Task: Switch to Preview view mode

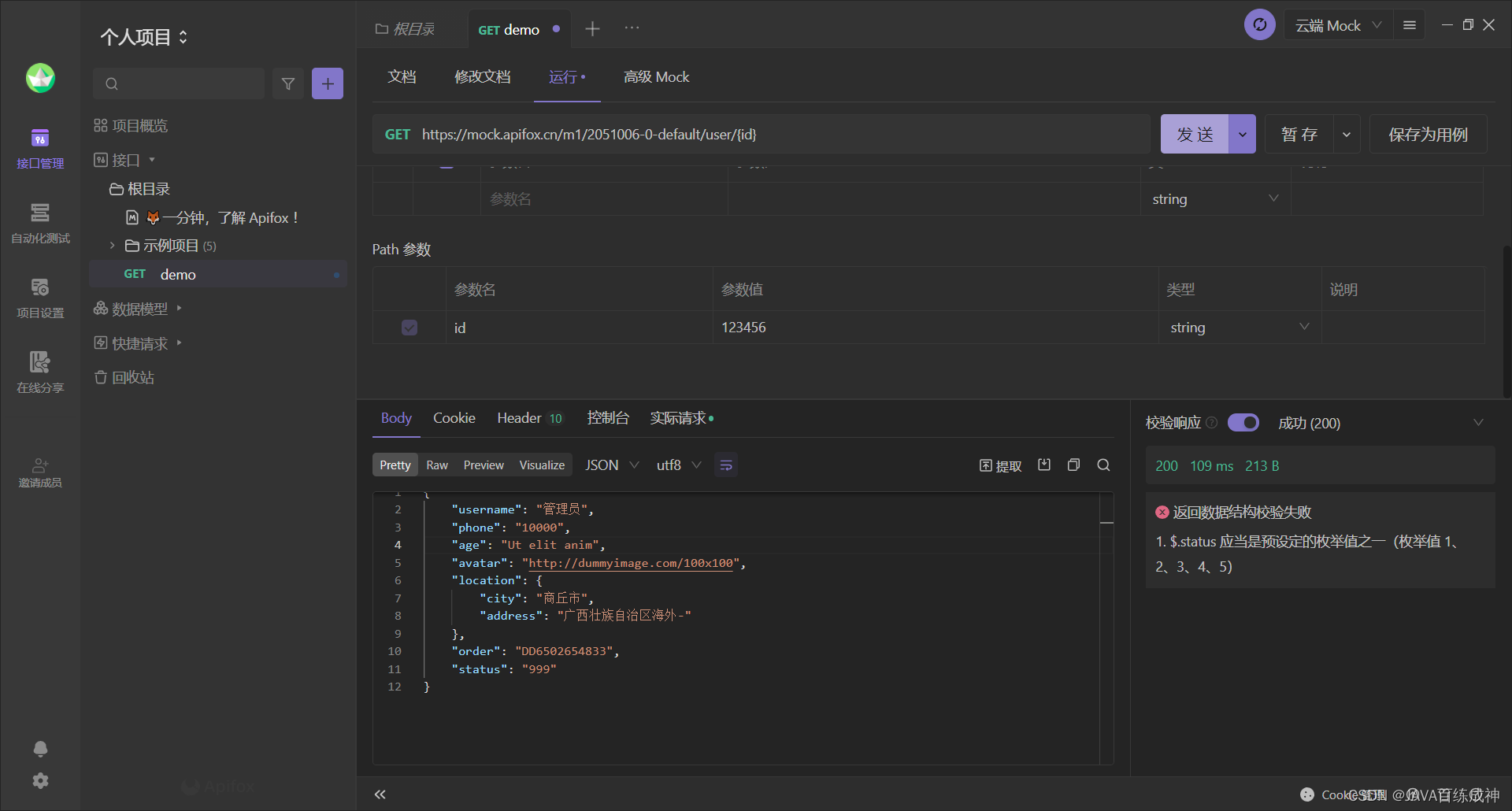Action: (484, 465)
